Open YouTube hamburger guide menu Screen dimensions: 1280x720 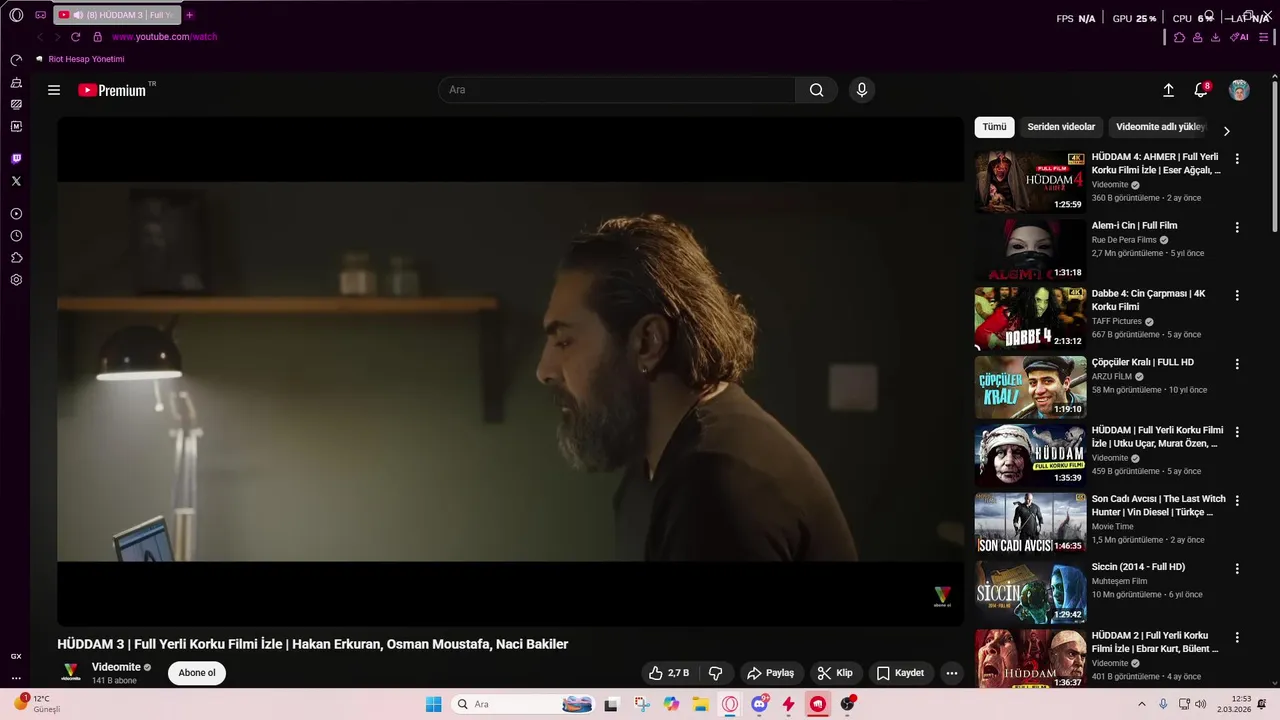coord(54,90)
